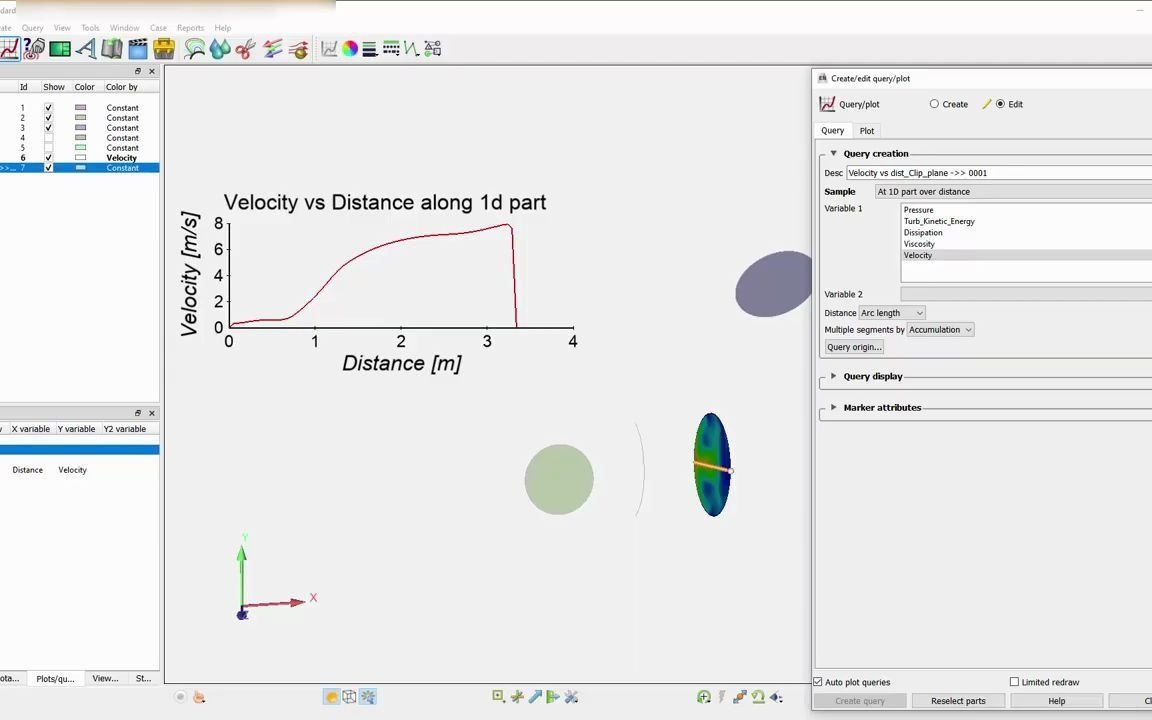
Task: Click the Flipbook animation toolbar icon
Action: click(137, 48)
